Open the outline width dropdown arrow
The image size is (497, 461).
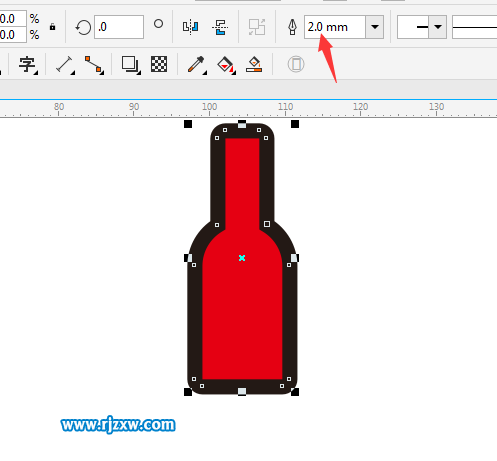coord(375,27)
